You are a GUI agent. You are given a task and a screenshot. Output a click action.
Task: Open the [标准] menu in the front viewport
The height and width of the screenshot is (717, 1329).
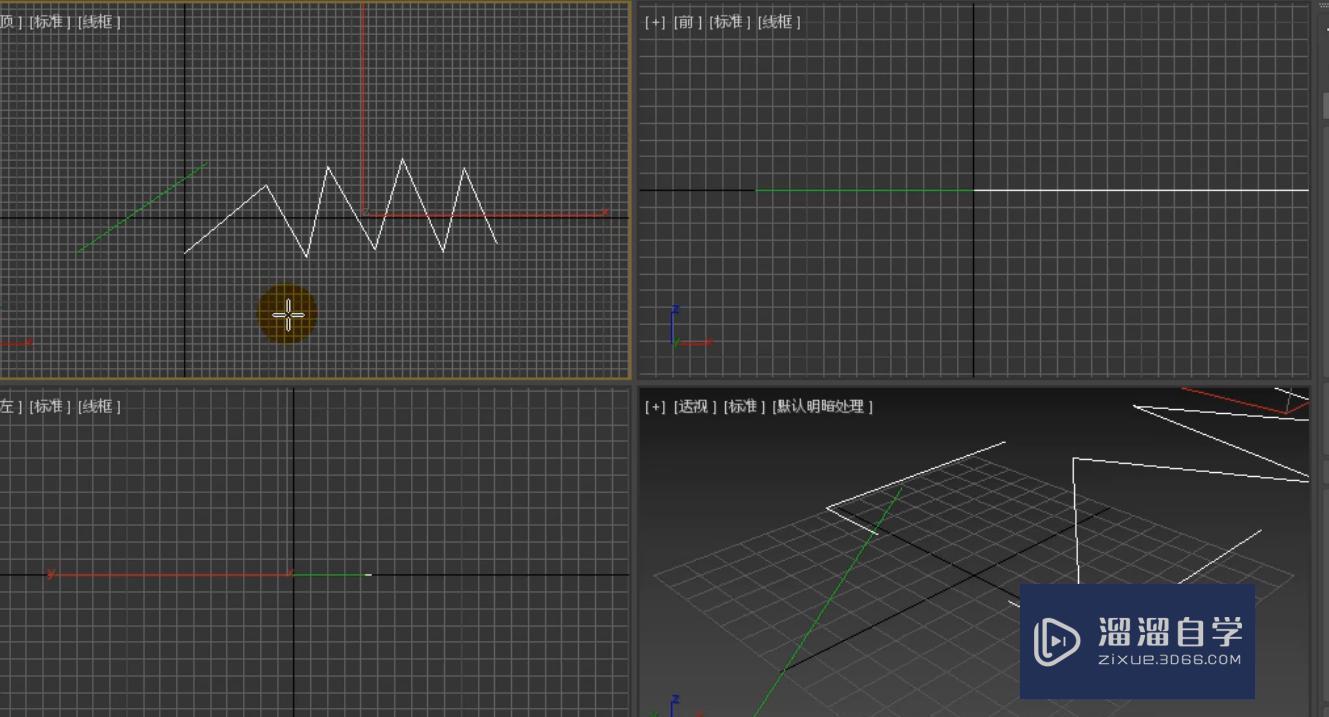click(730, 22)
